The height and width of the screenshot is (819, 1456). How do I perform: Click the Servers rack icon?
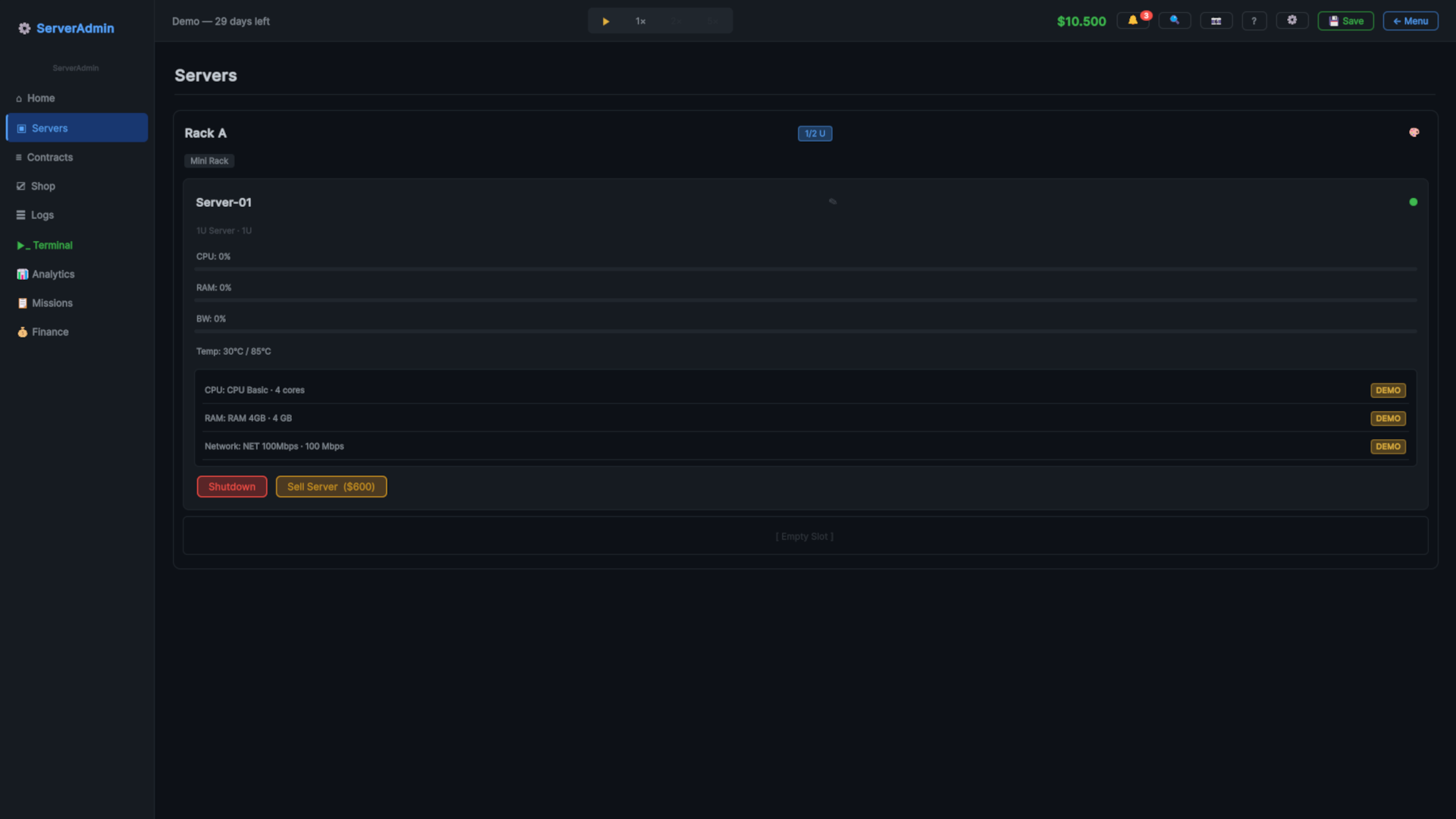coord(21,128)
